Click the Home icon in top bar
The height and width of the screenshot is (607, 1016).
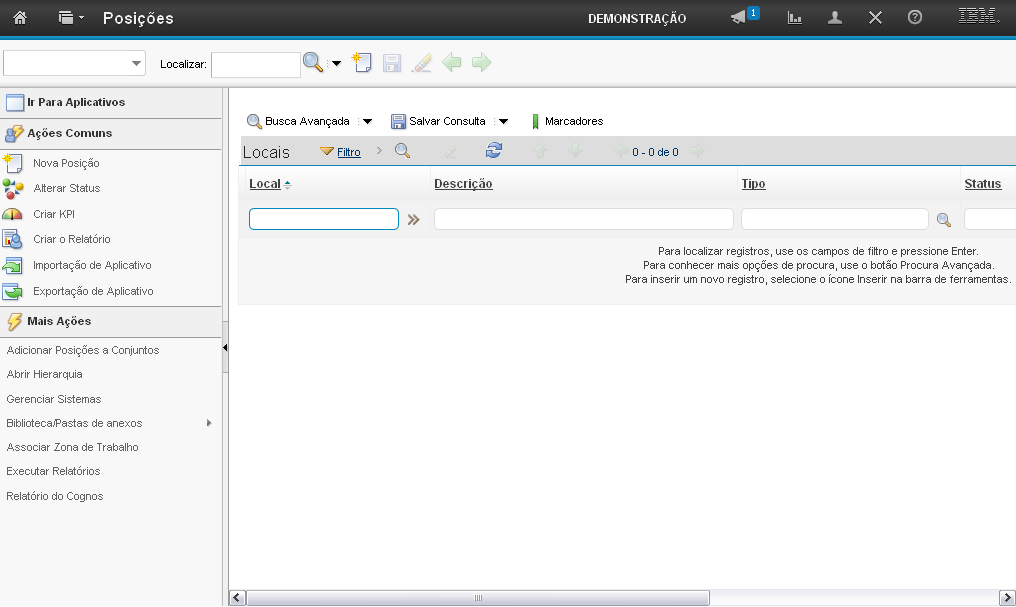[20, 18]
